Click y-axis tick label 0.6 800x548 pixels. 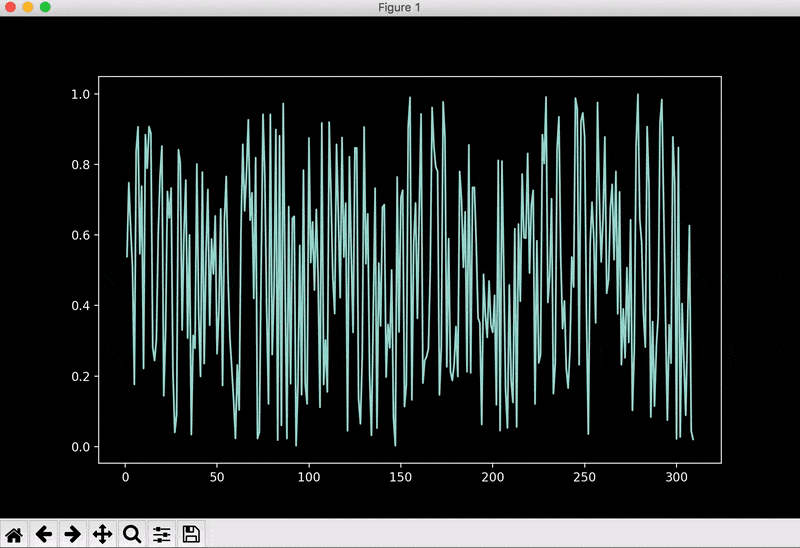point(80,235)
